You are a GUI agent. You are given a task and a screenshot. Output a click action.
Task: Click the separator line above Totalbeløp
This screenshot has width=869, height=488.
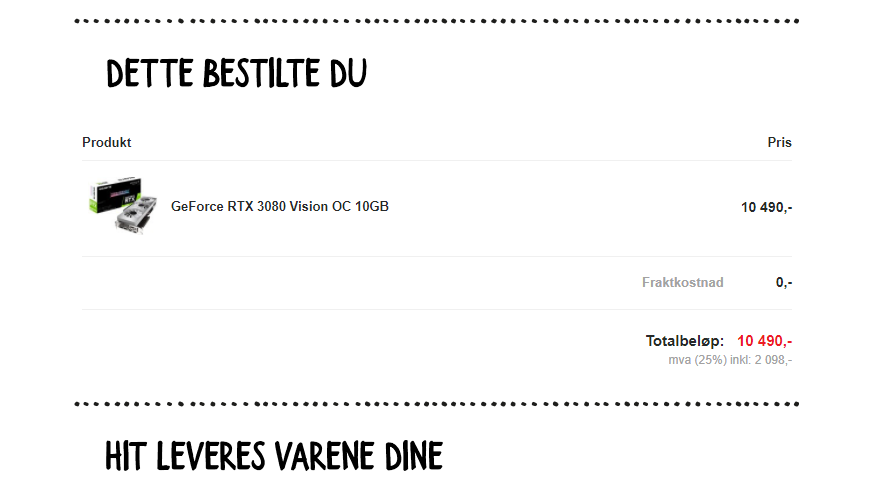click(x=437, y=309)
